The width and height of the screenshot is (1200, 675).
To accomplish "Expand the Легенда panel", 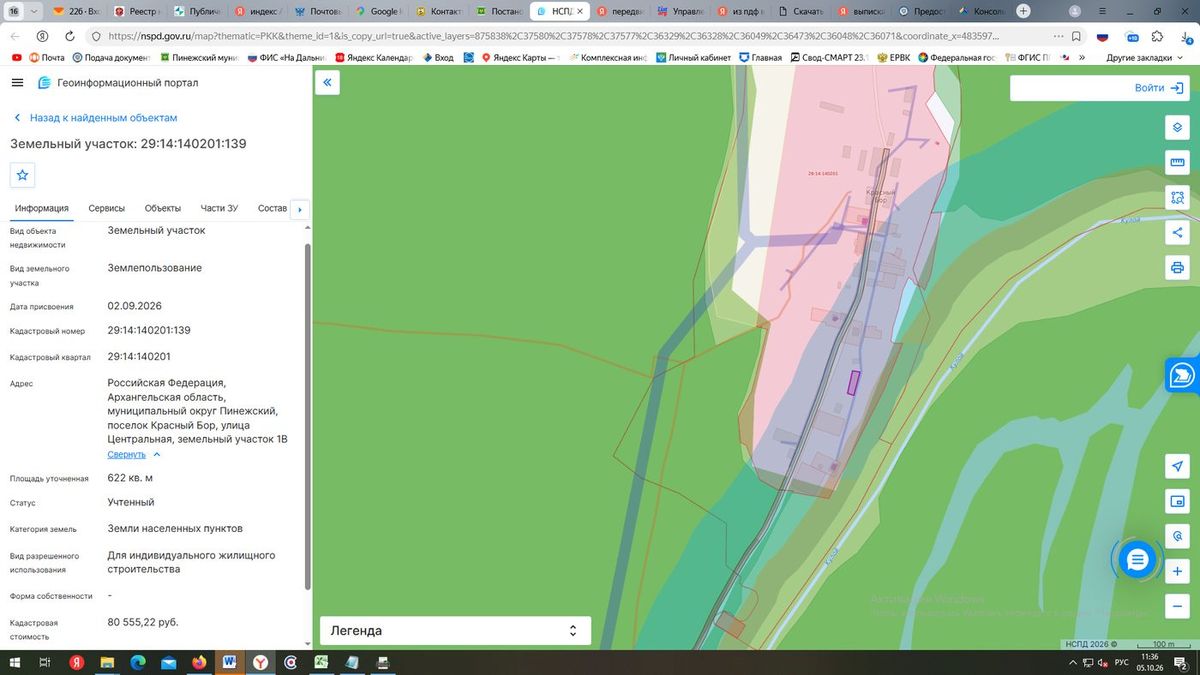I will pos(455,631).
